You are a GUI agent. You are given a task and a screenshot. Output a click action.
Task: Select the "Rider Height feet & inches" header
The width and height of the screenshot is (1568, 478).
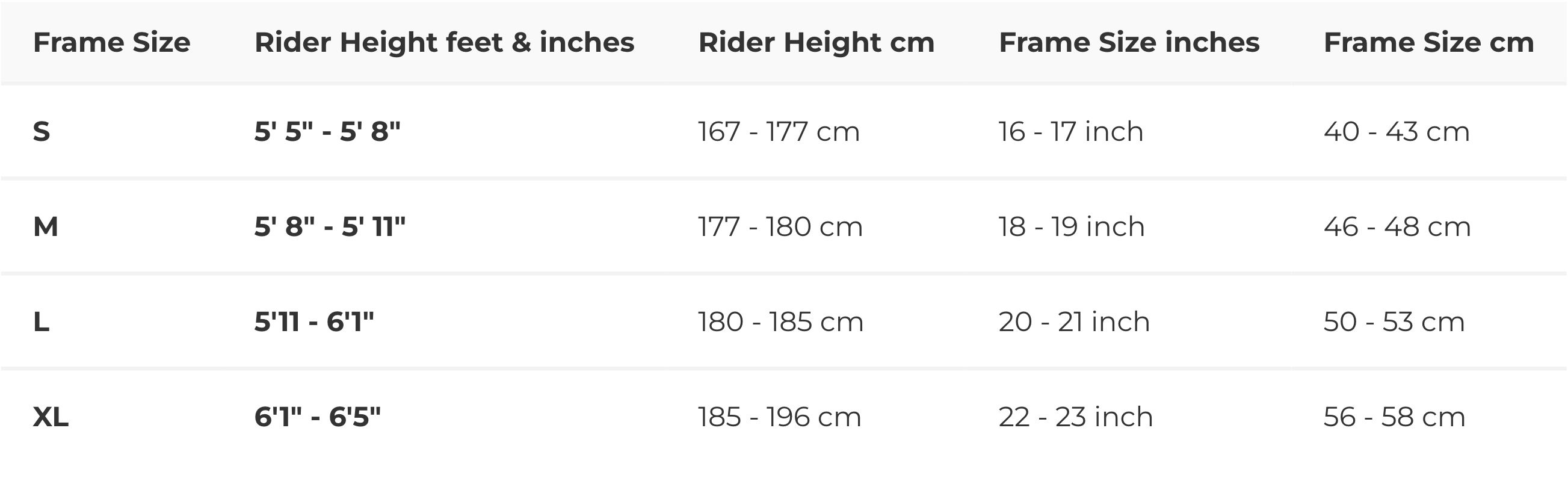point(445,43)
